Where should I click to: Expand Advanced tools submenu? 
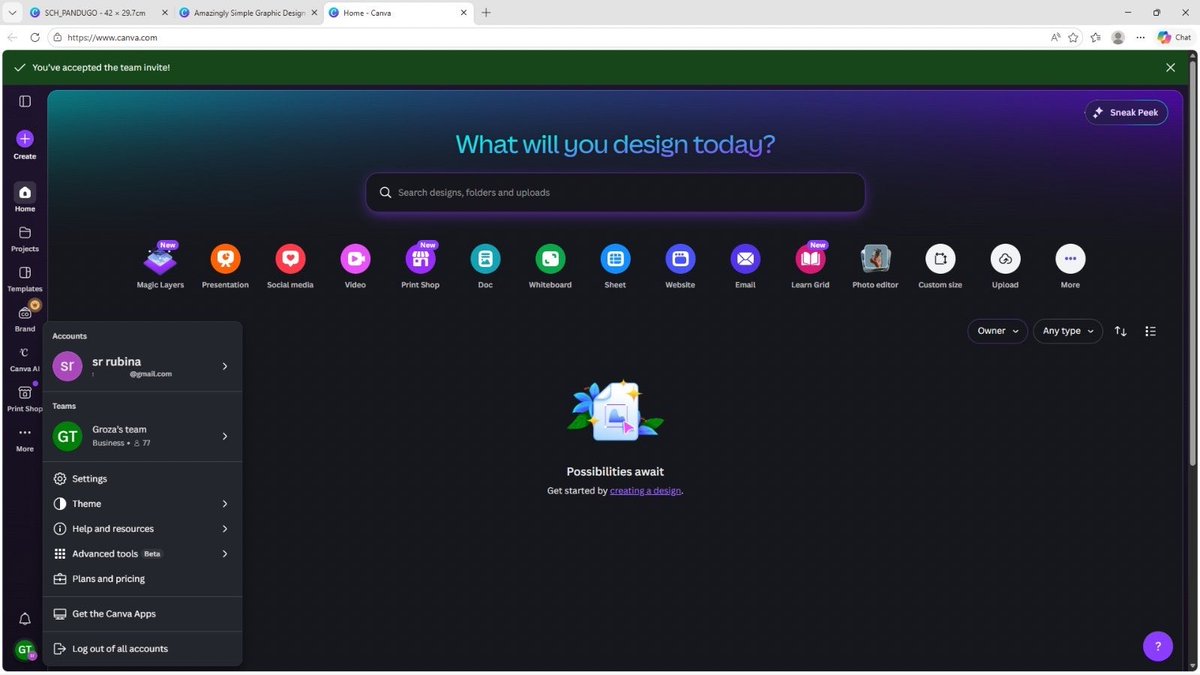point(142,554)
